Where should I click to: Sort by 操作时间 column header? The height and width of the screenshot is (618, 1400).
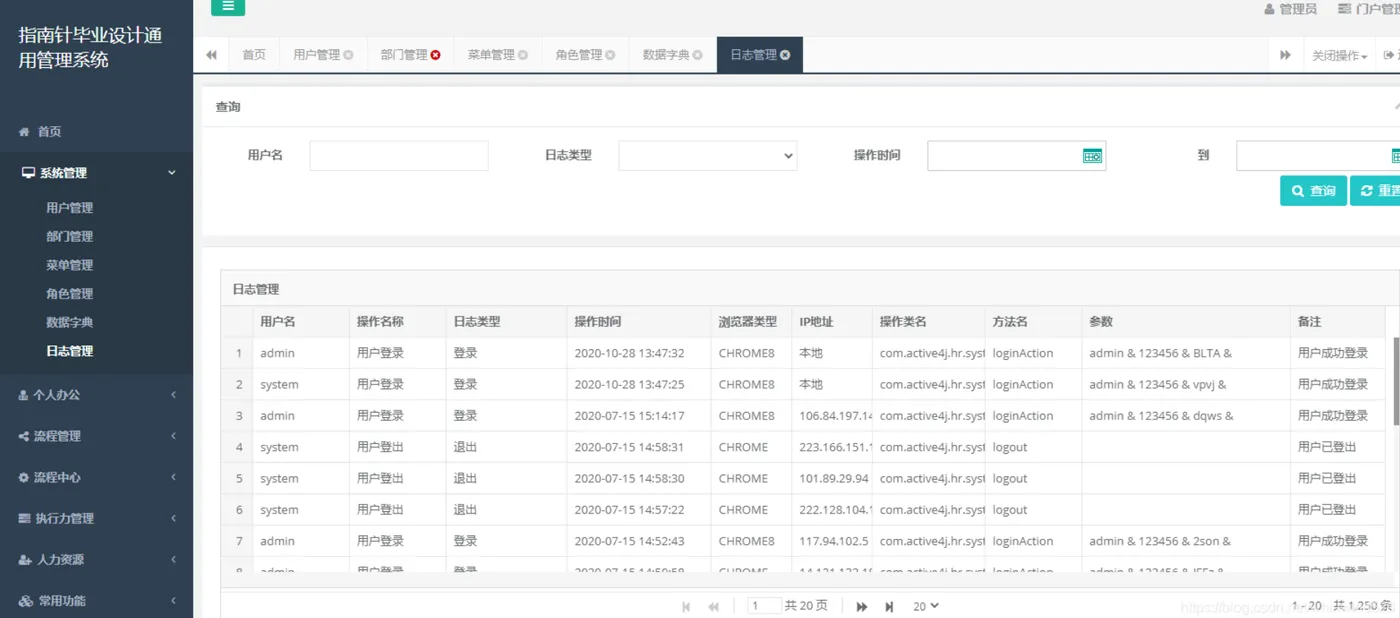[x=640, y=322]
